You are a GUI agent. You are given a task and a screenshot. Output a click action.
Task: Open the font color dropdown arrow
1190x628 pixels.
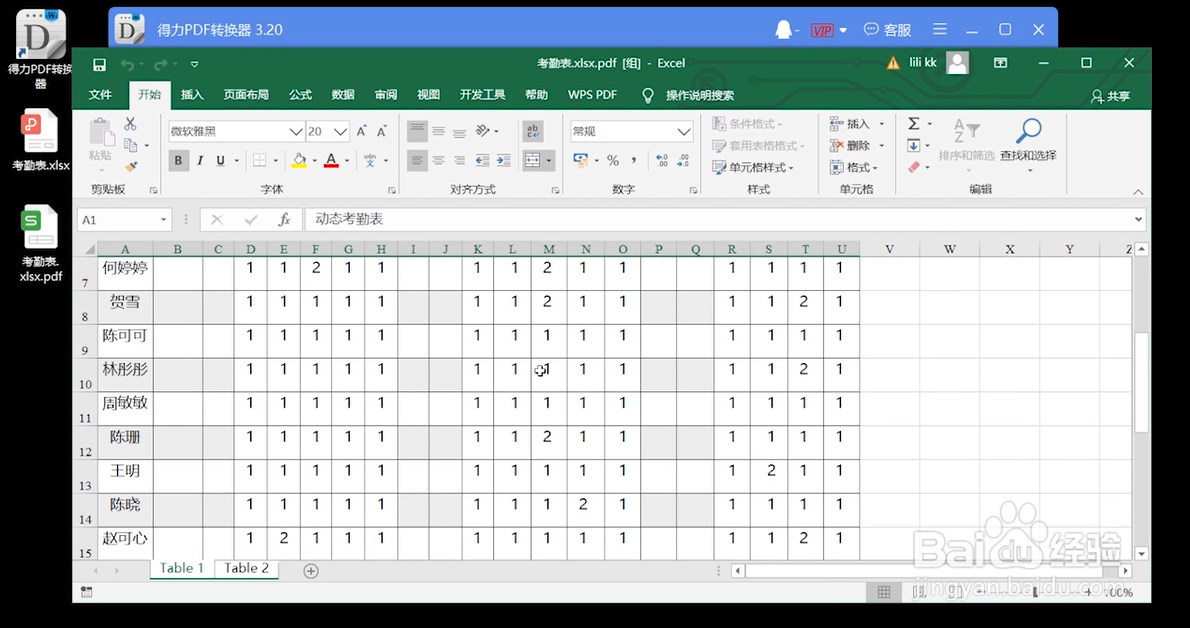click(x=347, y=160)
